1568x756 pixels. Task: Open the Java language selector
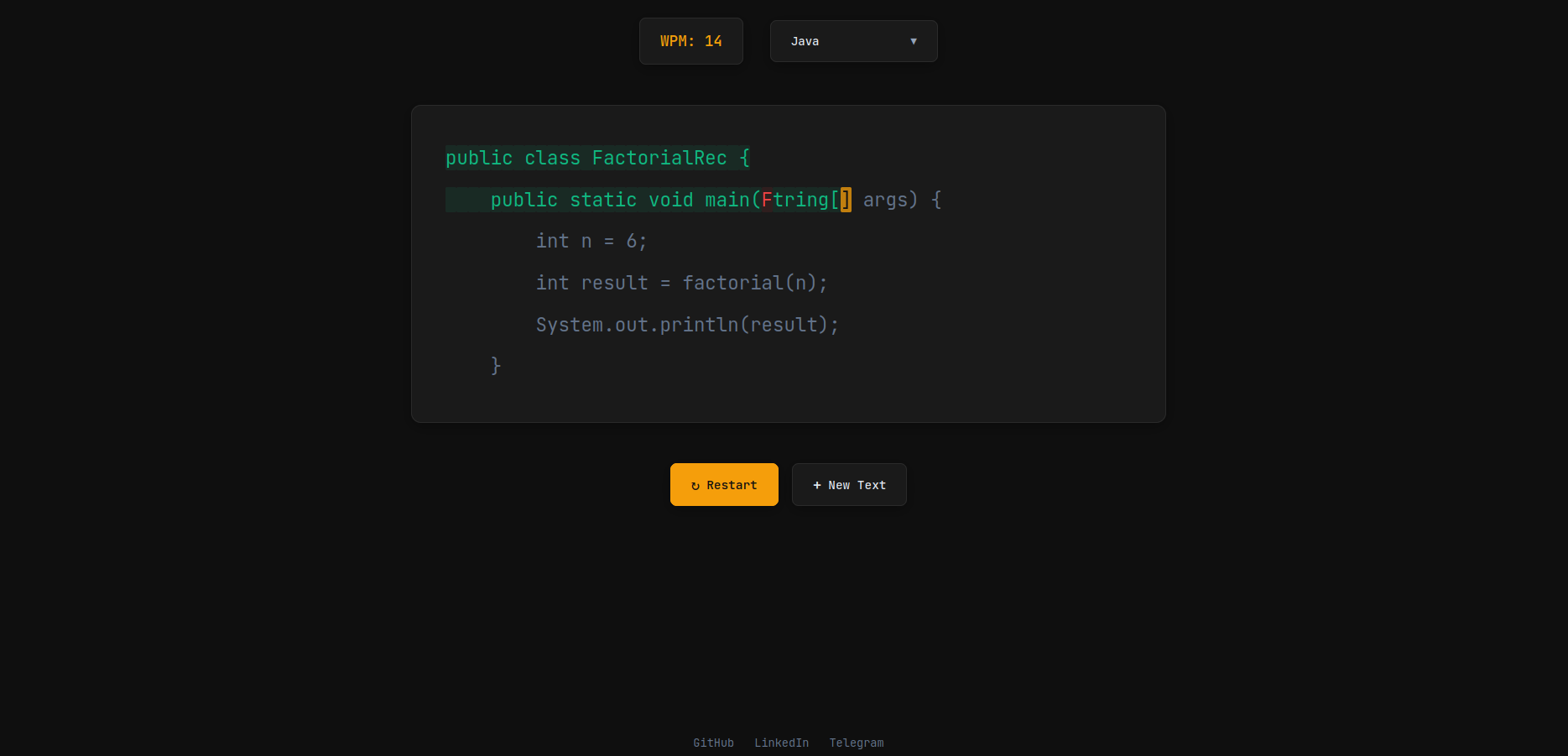coord(852,41)
